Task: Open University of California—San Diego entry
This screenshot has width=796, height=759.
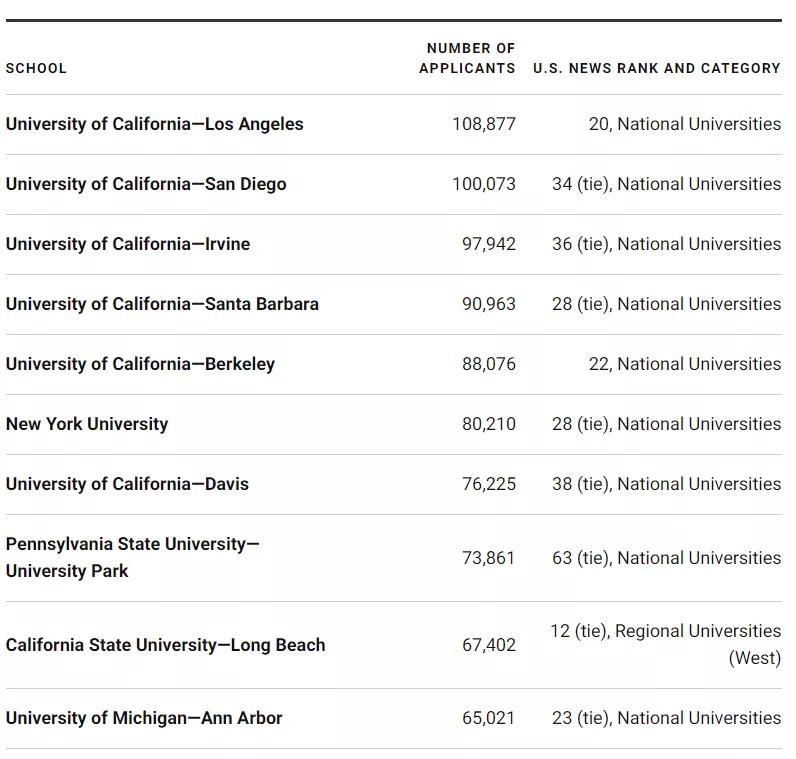Action: [146, 184]
